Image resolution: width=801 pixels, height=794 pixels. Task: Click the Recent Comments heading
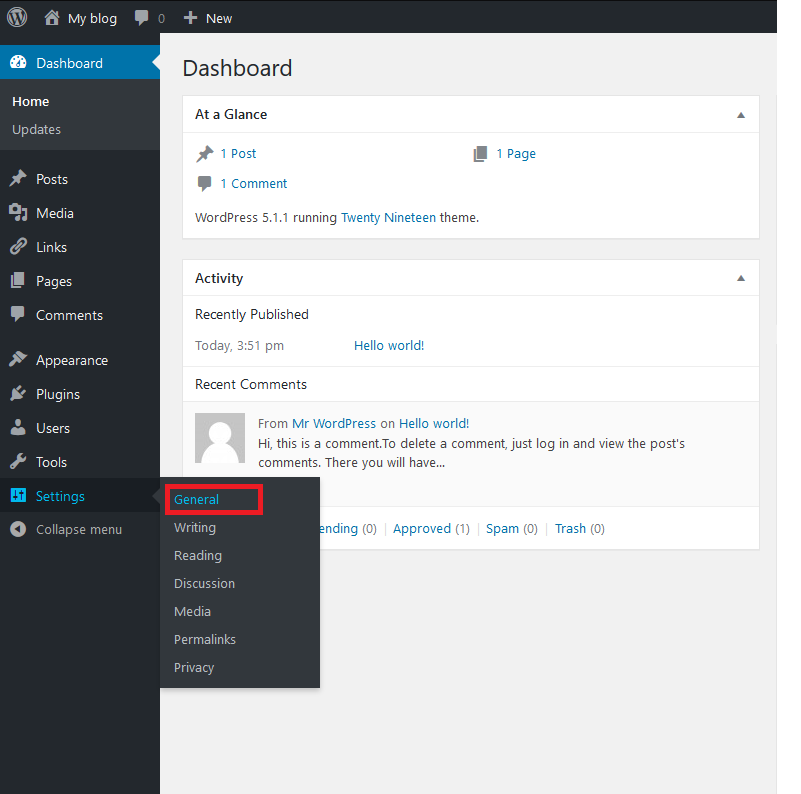(x=251, y=384)
